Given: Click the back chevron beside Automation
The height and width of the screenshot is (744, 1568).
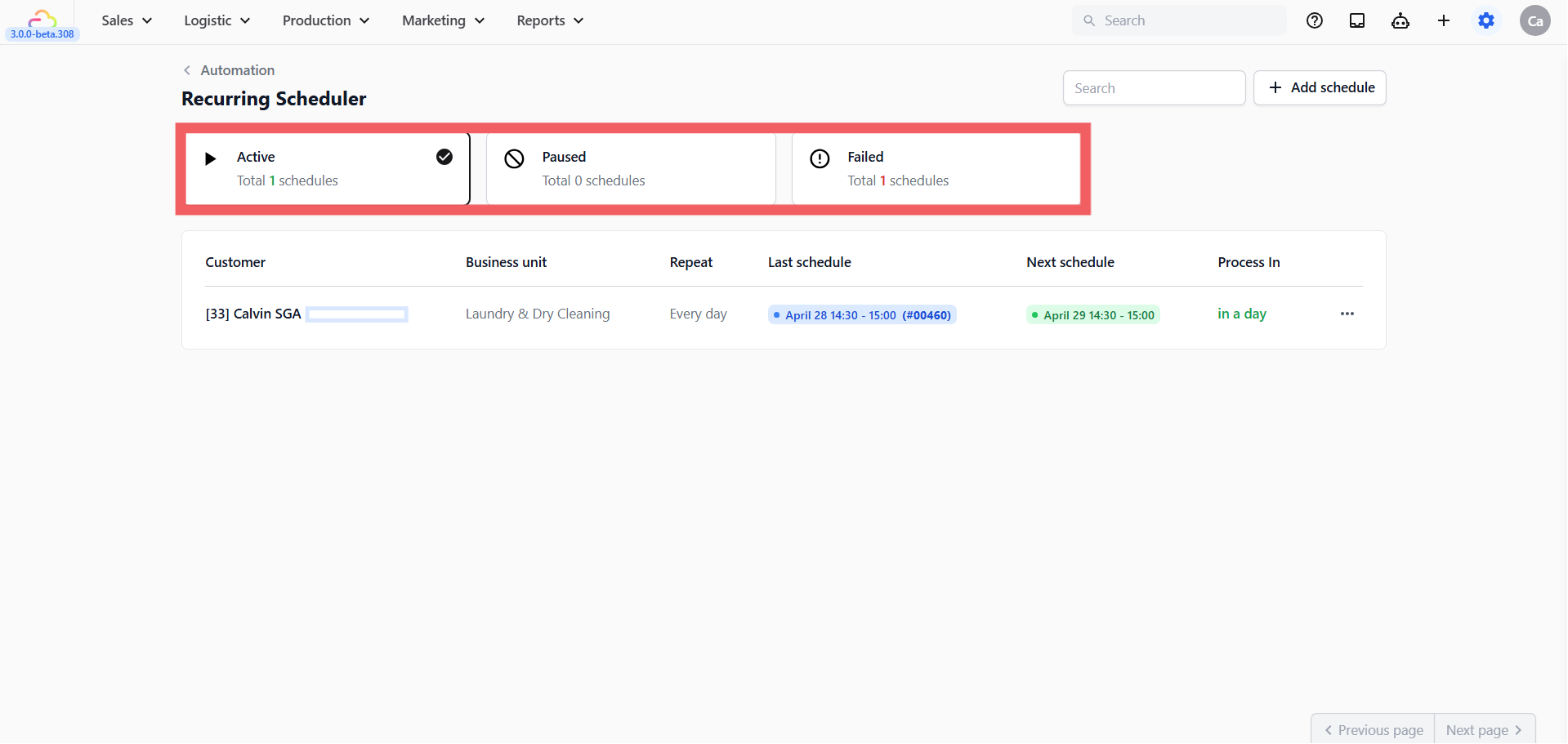Looking at the screenshot, I should click(x=187, y=70).
